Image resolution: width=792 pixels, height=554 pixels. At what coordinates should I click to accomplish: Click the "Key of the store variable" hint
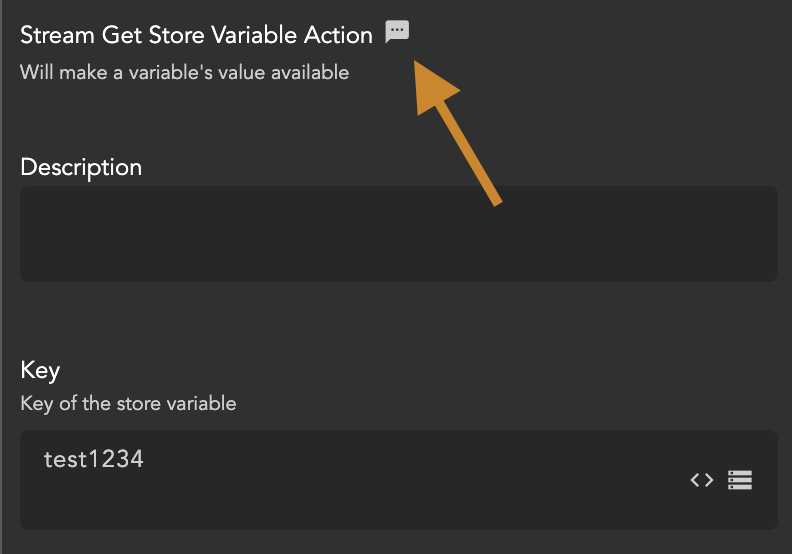[x=128, y=404]
